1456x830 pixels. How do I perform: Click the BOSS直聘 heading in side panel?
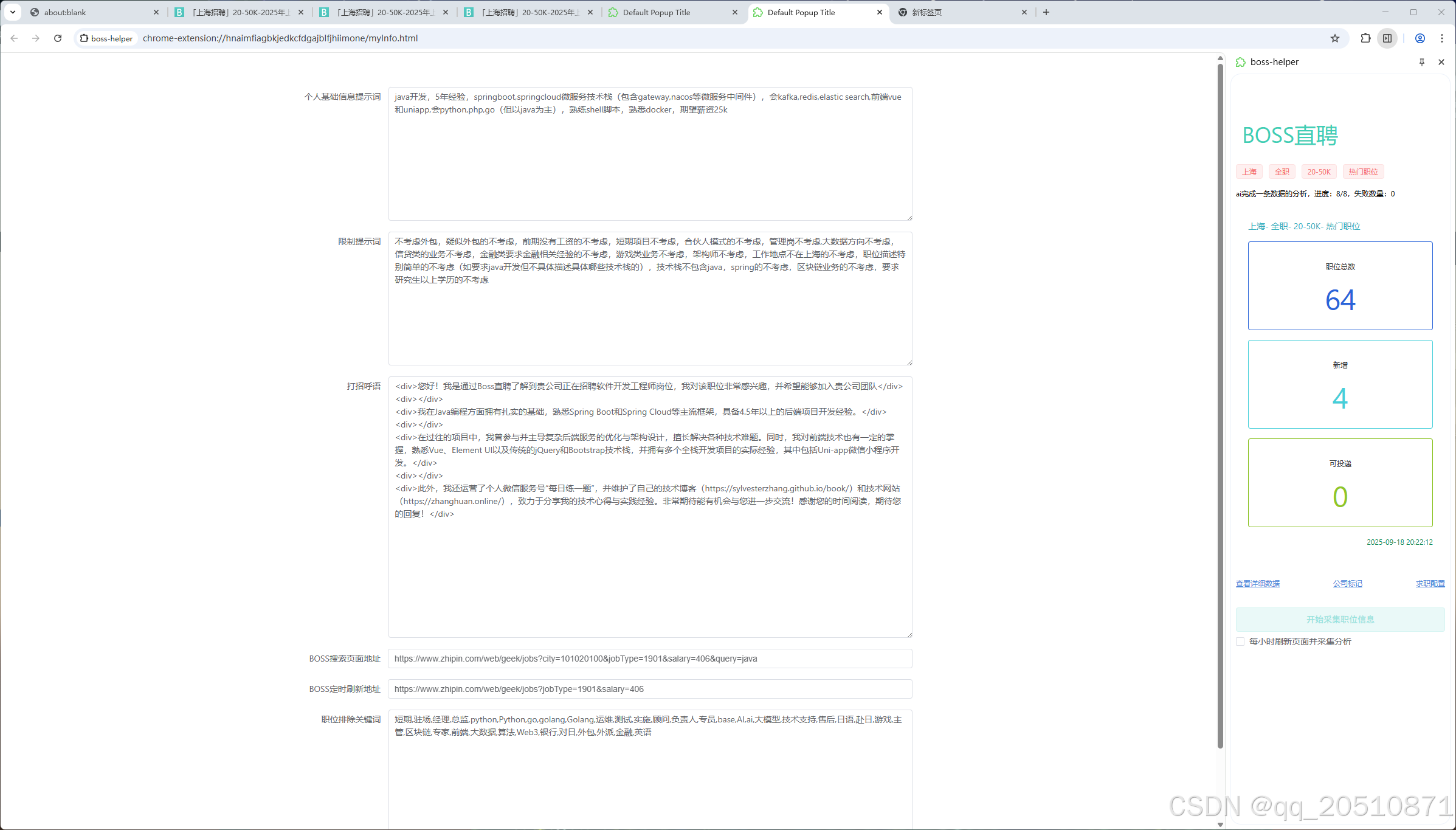[x=1290, y=136]
